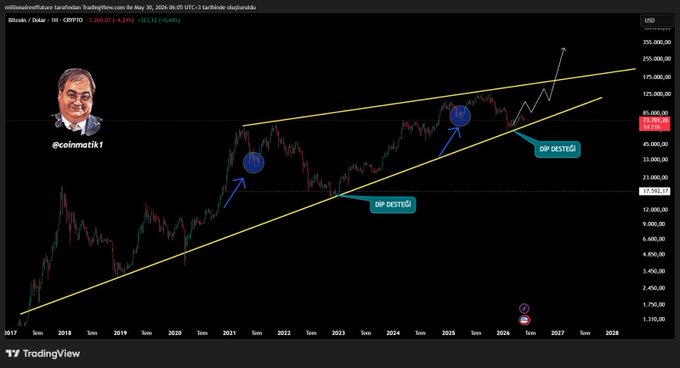Click the 2020 label on time axis

175,333
